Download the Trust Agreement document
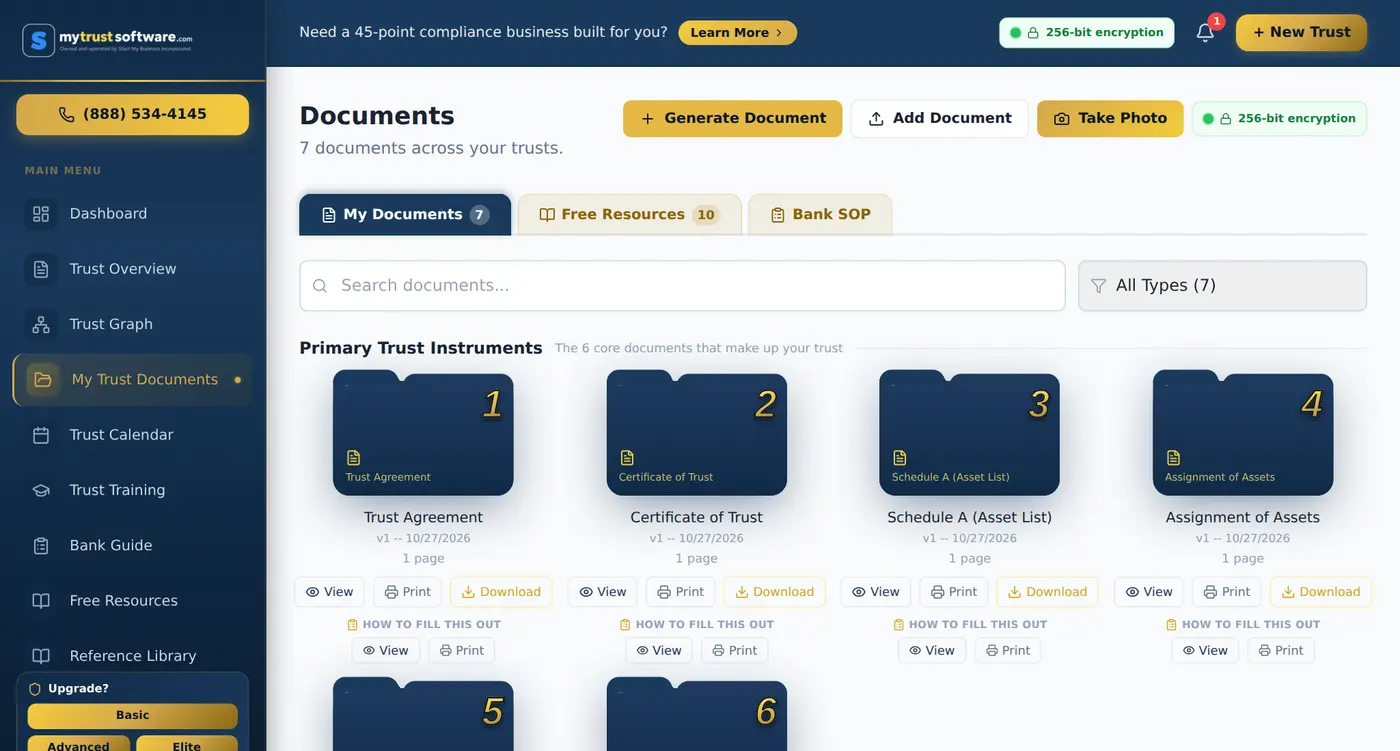This screenshot has width=1400, height=751. [x=501, y=592]
